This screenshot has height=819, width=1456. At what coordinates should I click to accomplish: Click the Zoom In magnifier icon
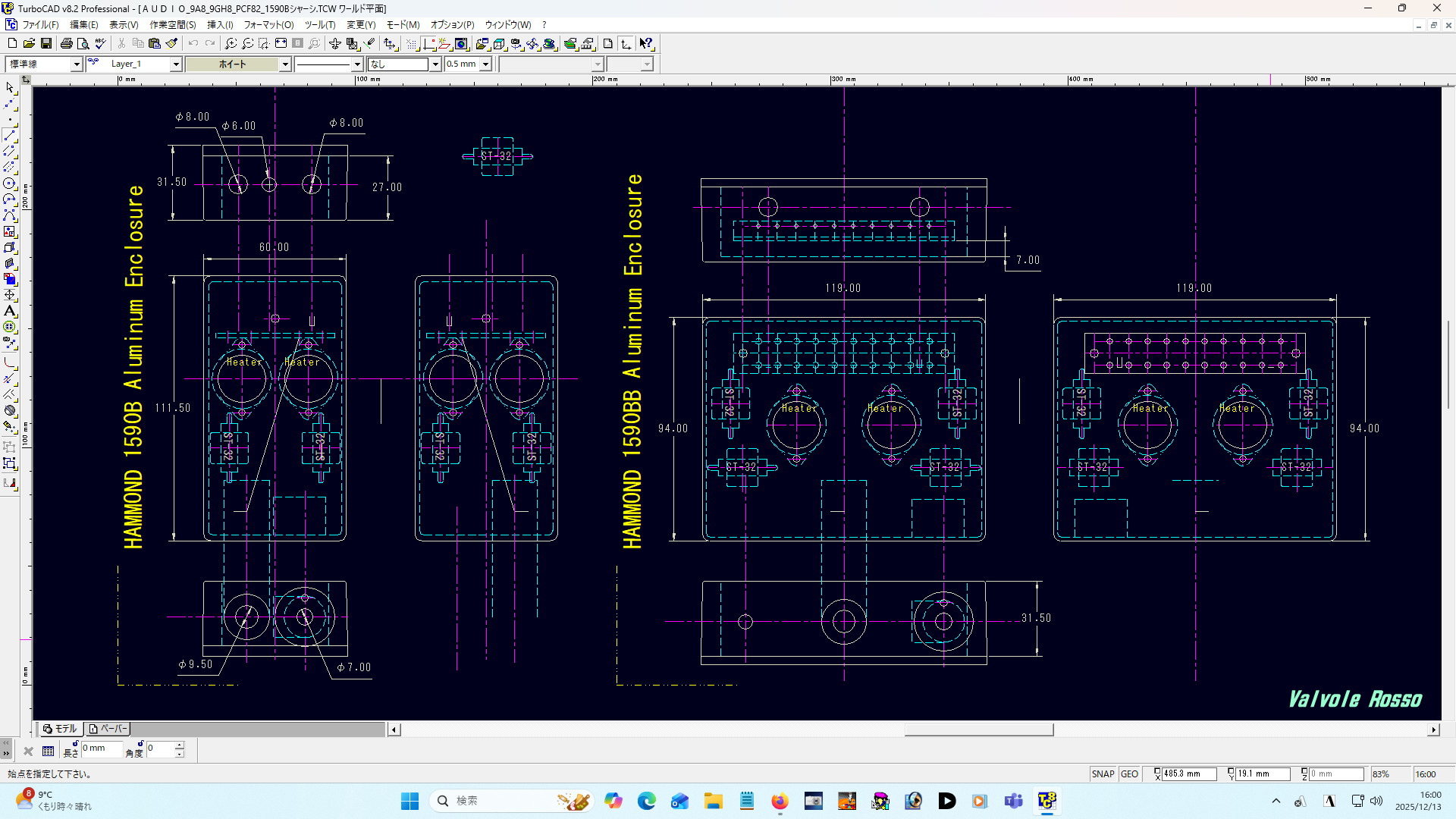[x=231, y=44]
